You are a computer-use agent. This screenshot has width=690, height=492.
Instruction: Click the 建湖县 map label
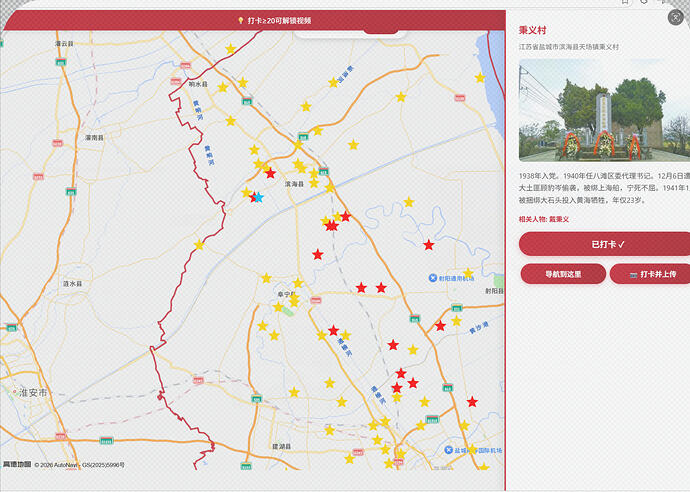click(282, 447)
